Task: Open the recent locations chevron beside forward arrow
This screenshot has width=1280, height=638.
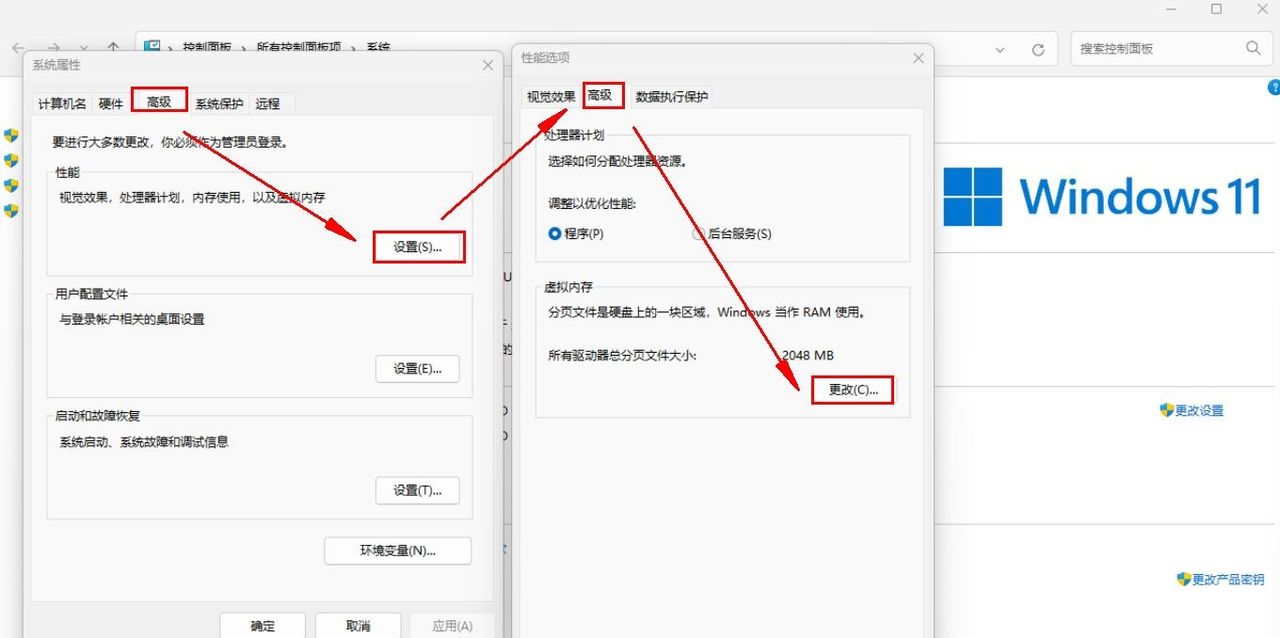Action: 85,48
